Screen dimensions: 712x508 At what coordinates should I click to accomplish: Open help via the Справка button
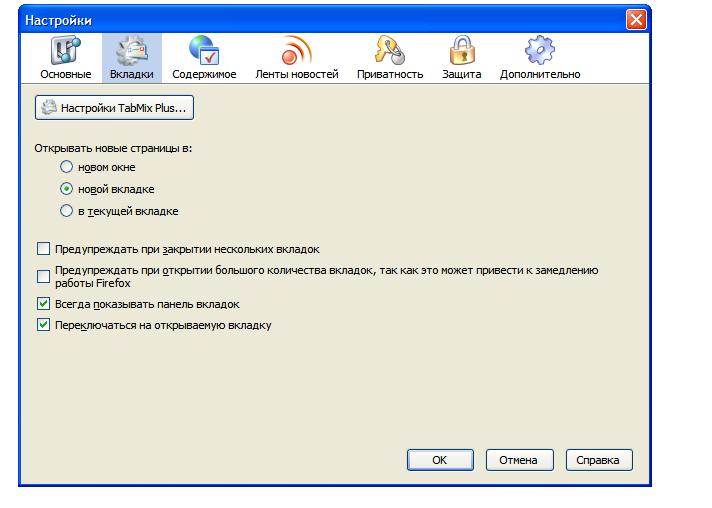tap(599, 460)
